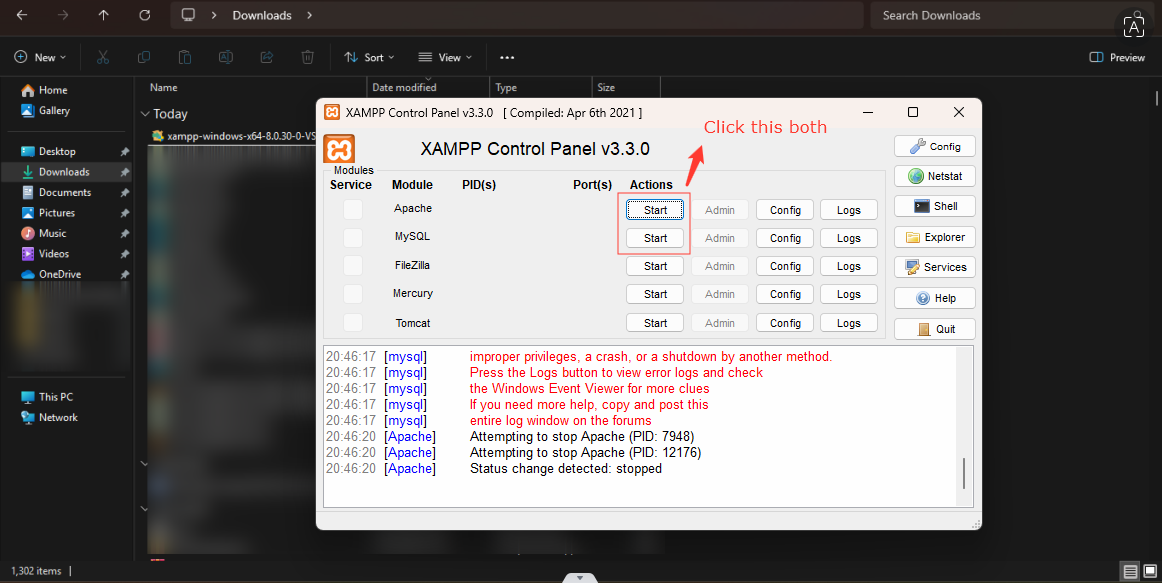
Task: Start the Tomcat module
Action: [654, 323]
